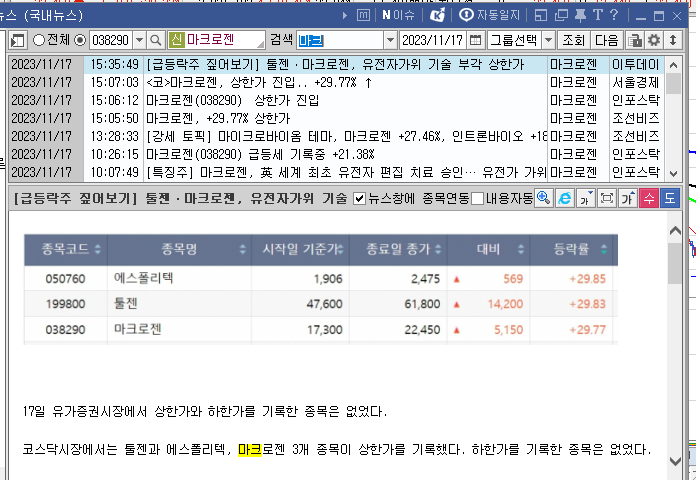Image resolution: width=696 pixels, height=480 pixels.
Task: Open help with the question mark icon
Action: (614, 16)
